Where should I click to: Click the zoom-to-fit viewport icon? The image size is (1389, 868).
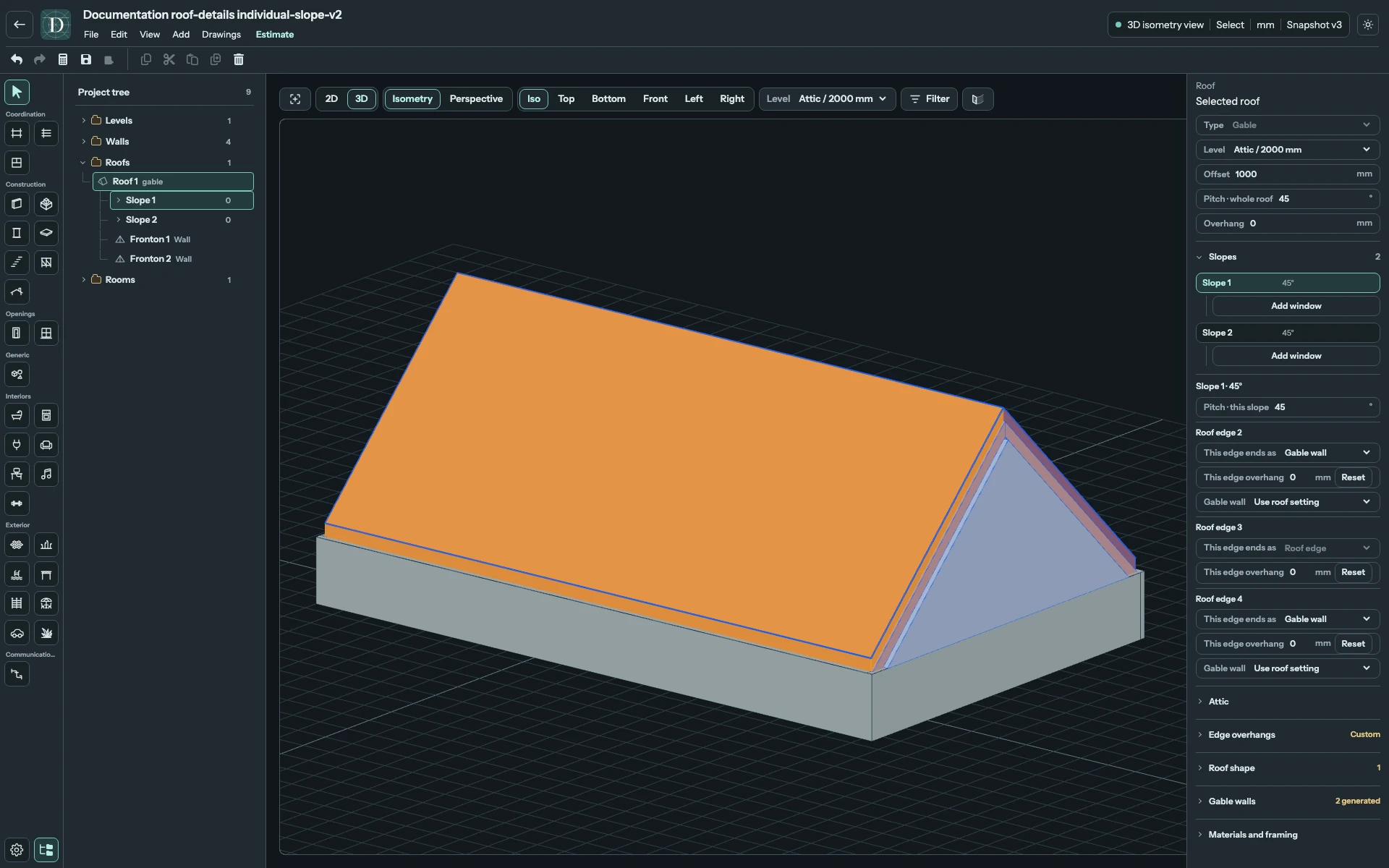click(x=295, y=99)
